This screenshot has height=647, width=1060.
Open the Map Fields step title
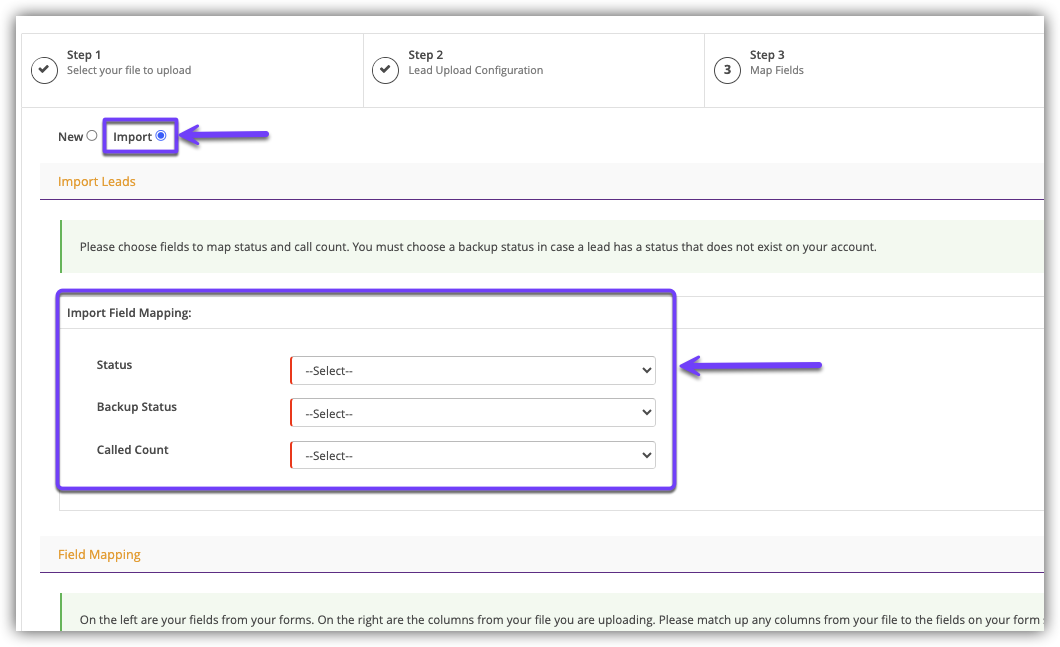[x=776, y=71]
